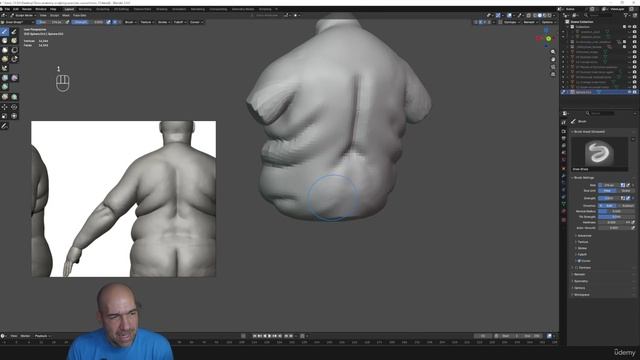Set radius unit to Scene

tap(625, 191)
